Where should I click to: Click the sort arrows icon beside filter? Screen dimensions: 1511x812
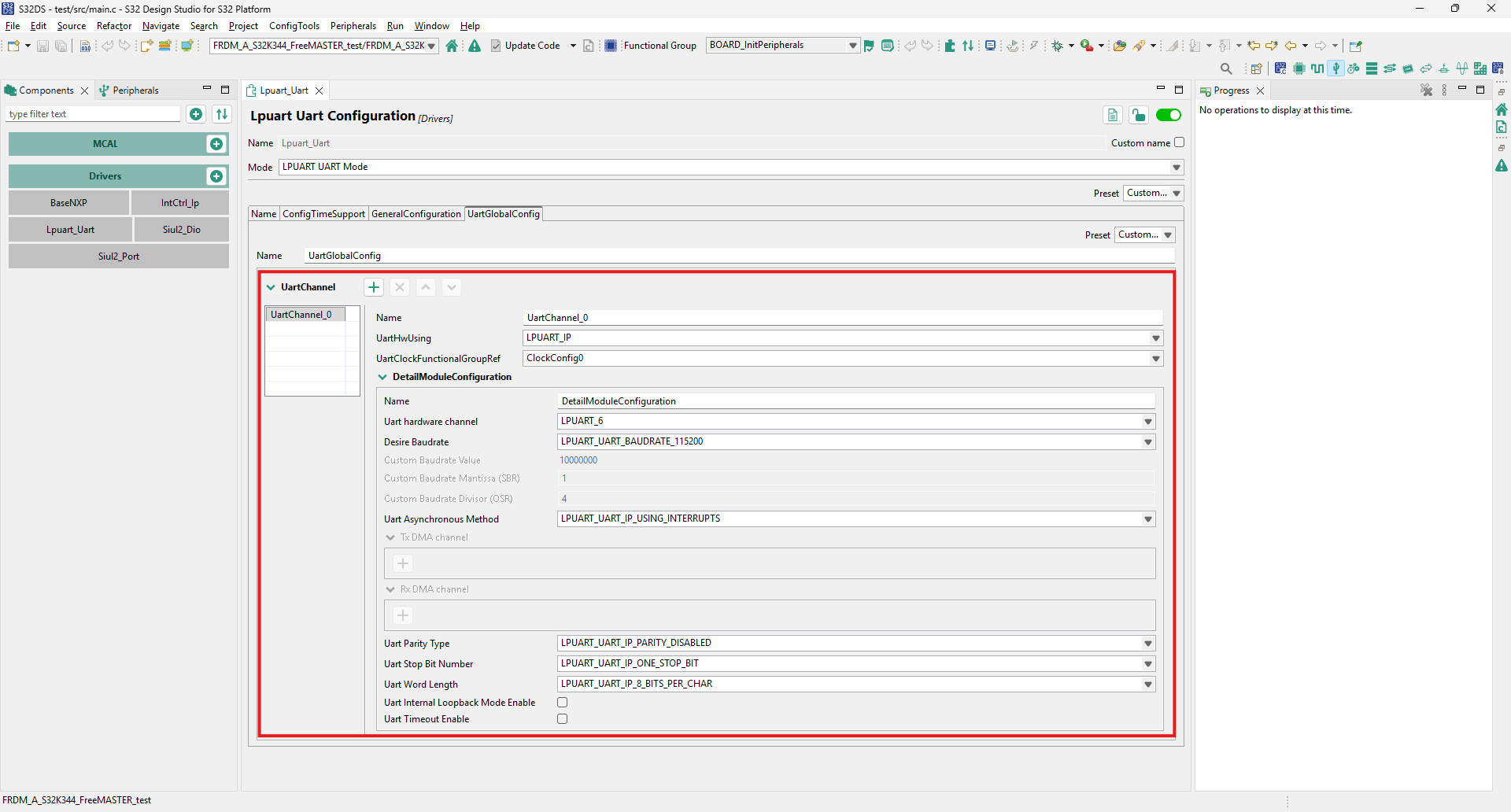click(x=222, y=114)
